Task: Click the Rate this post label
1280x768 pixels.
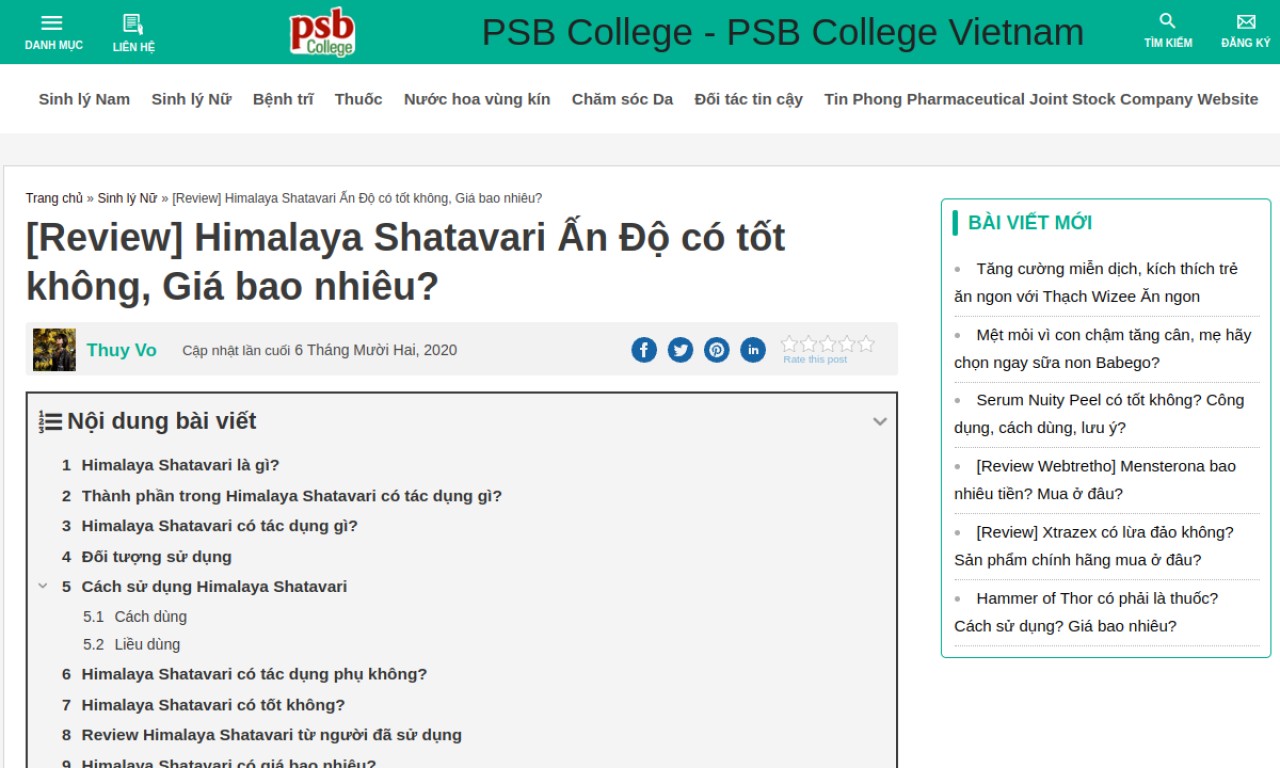Action: point(814,359)
